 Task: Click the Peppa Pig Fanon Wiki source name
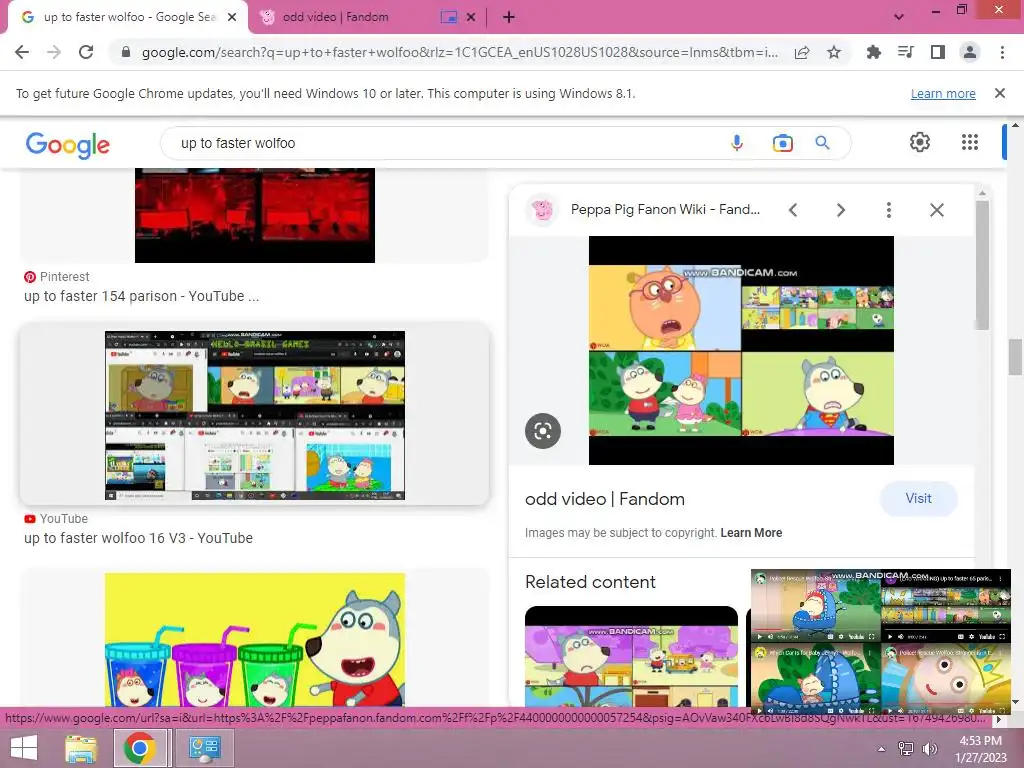coord(665,210)
